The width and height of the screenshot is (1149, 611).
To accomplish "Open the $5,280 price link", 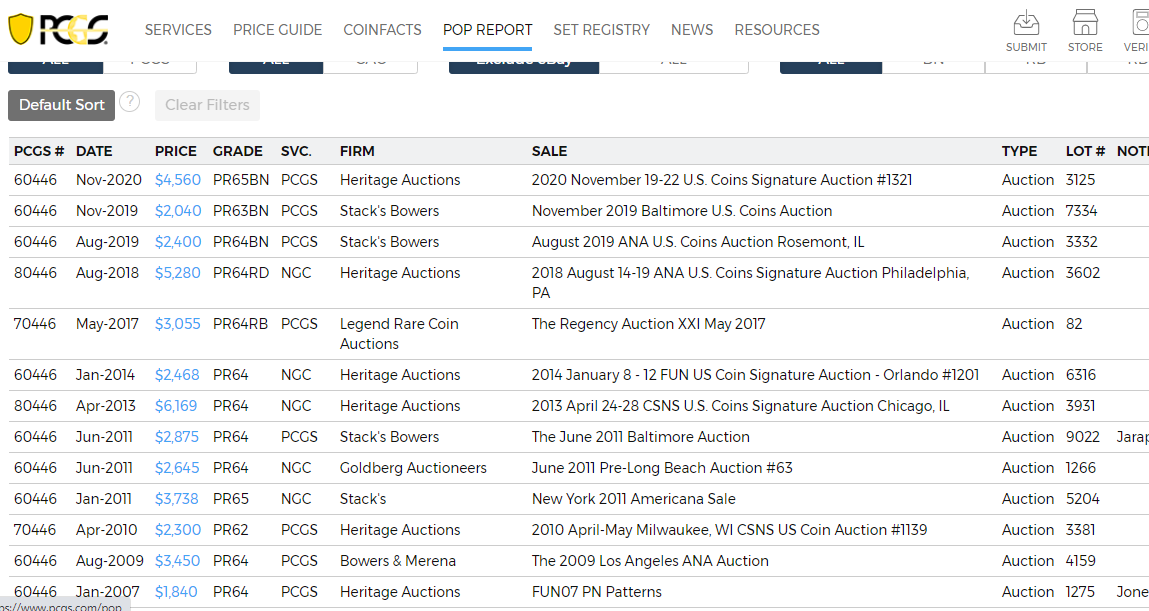I will (177, 273).
